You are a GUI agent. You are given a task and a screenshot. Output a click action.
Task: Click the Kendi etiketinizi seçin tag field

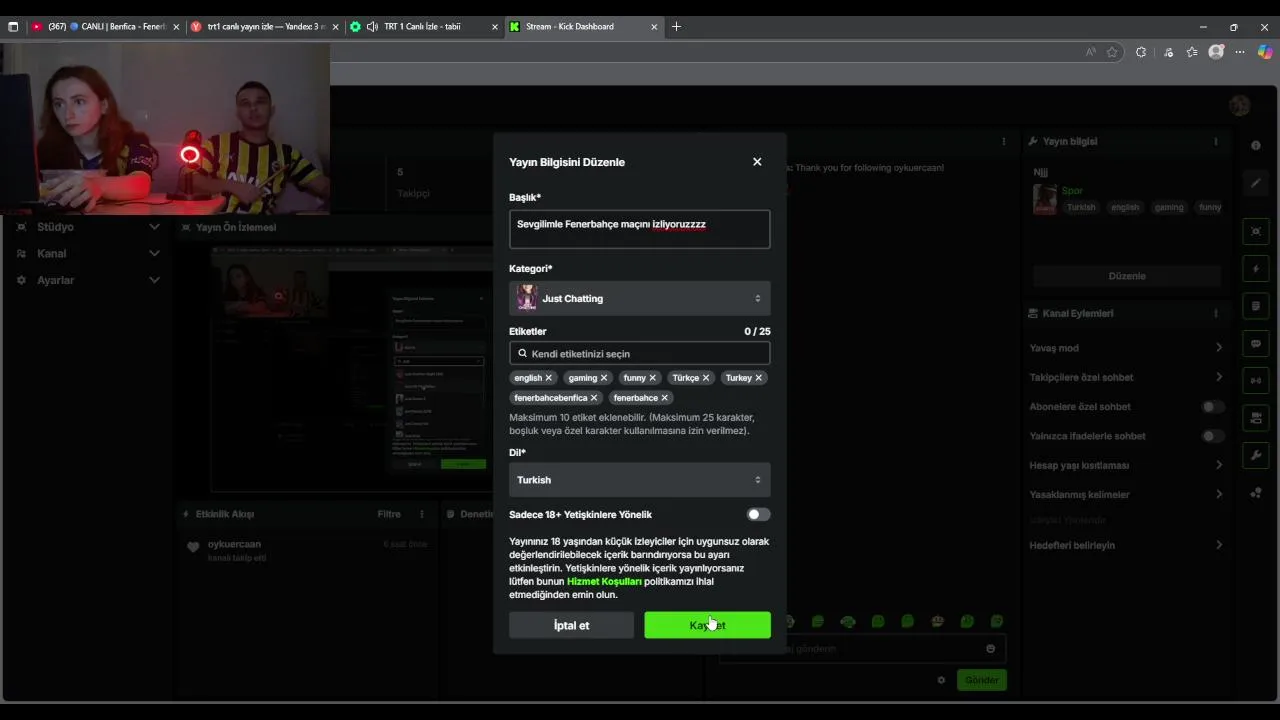640,353
